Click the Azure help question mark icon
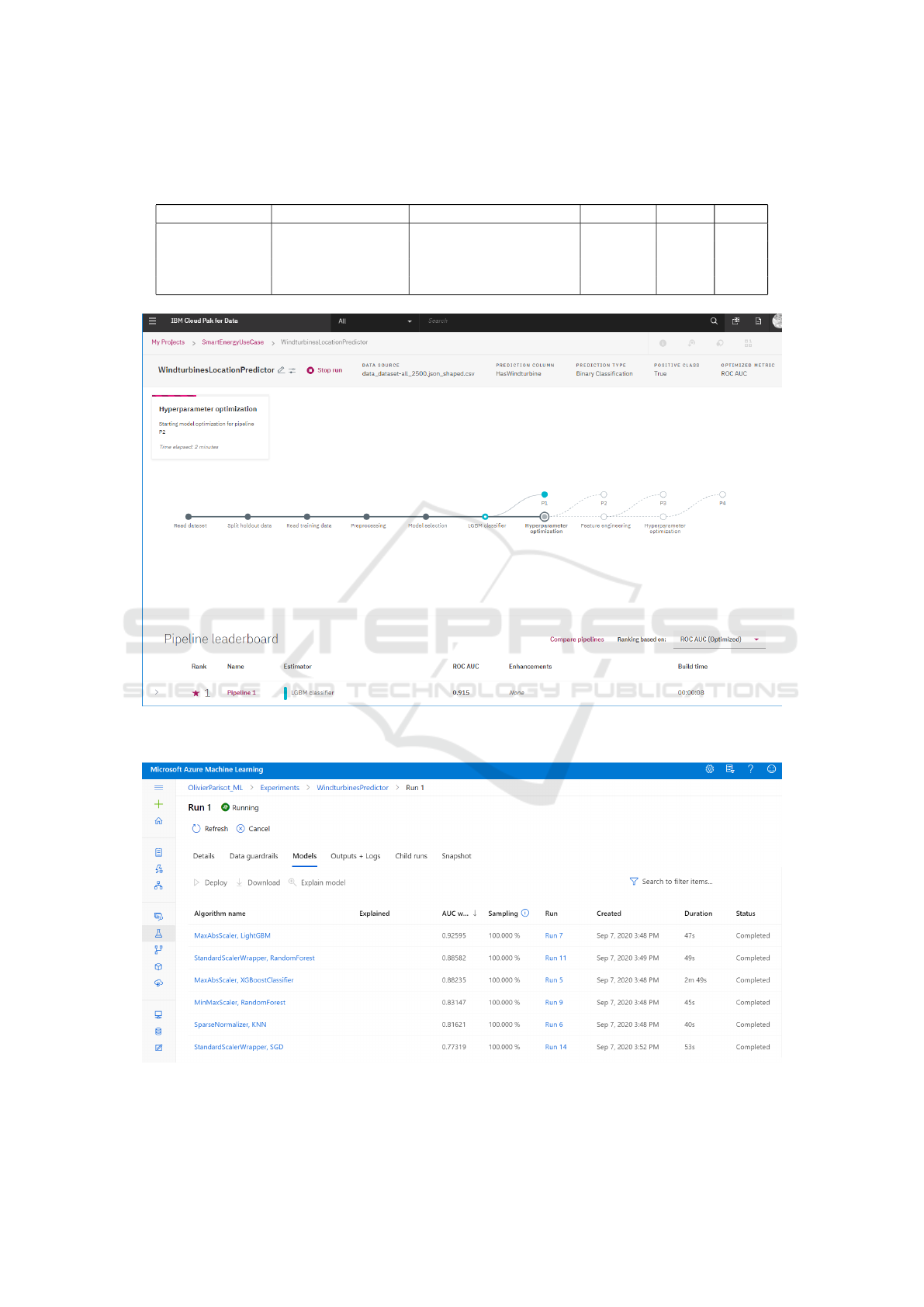Screen dimensions: 924x1307 [x=750, y=769]
